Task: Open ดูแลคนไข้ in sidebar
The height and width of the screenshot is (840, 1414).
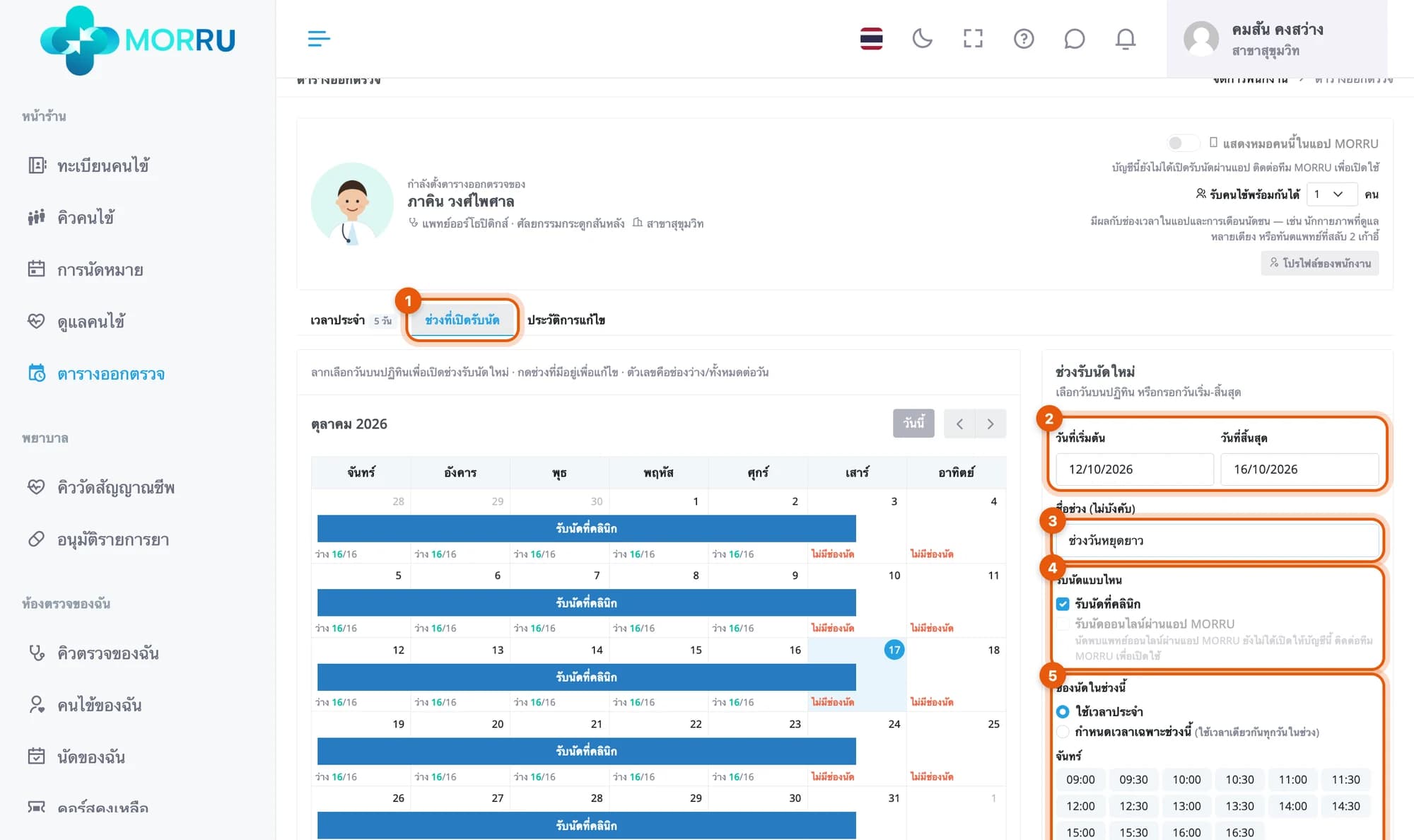Action: pyautogui.click(x=76, y=322)
